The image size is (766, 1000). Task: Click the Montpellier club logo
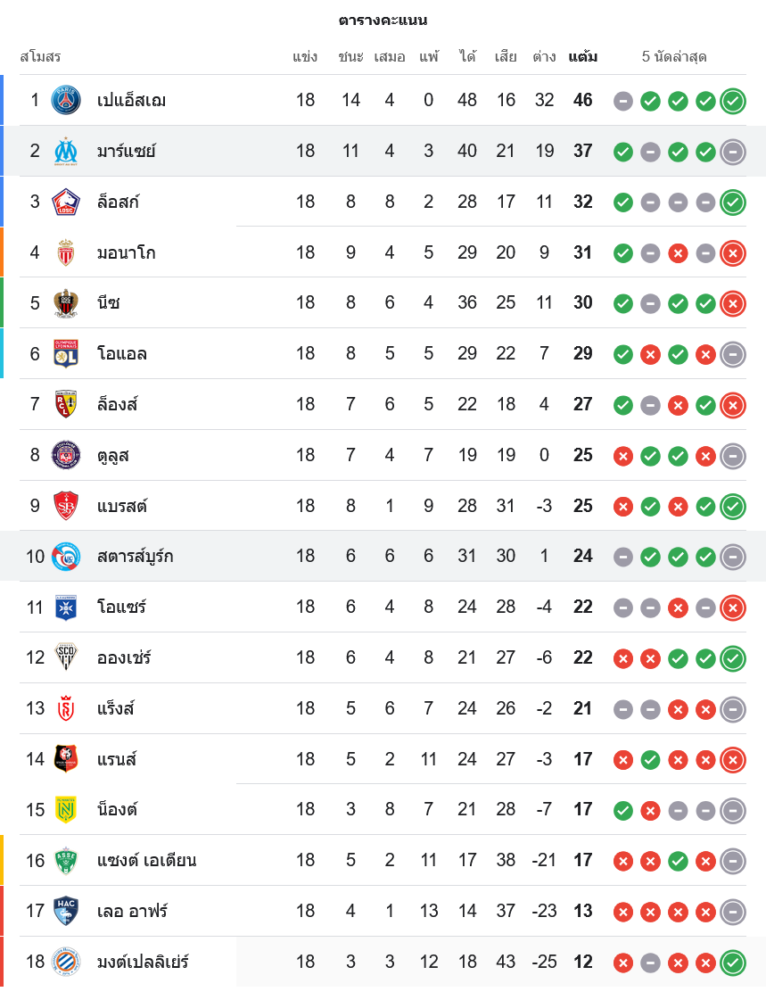tap(66, 962)
